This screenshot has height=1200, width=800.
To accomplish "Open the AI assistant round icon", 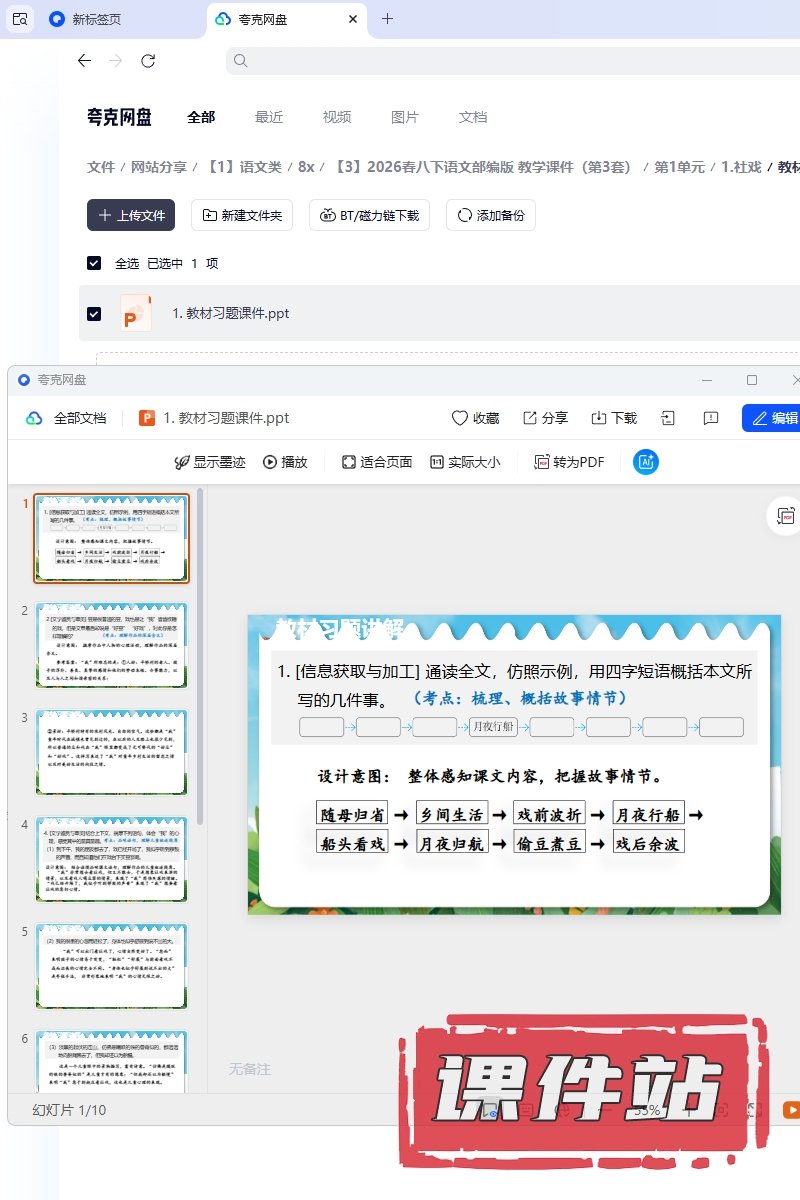I will point(647,462).
